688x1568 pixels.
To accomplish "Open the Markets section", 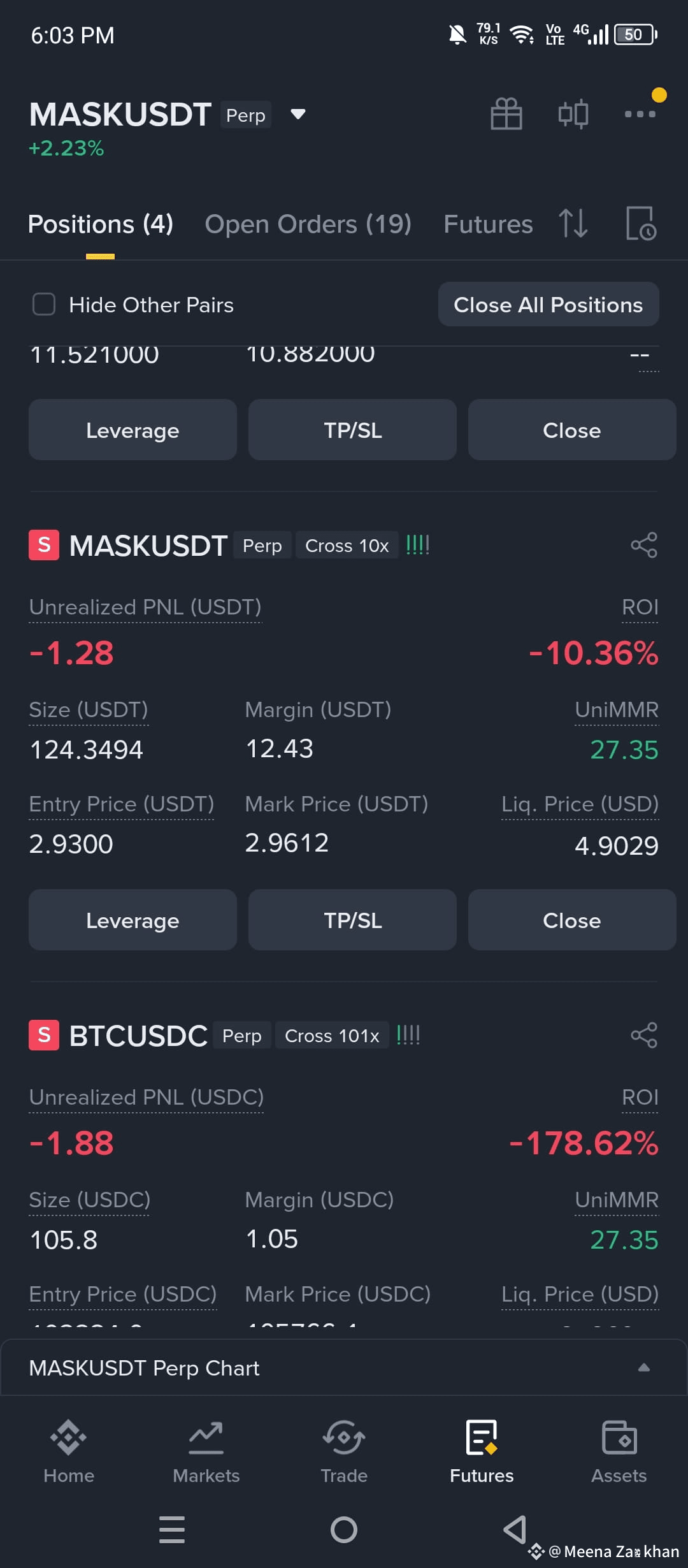I will pos(206,1452).
